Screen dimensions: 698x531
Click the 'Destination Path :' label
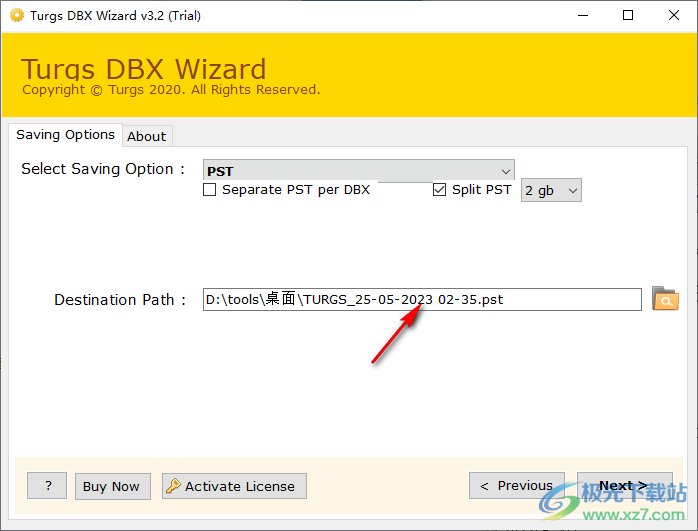(120, 300)
